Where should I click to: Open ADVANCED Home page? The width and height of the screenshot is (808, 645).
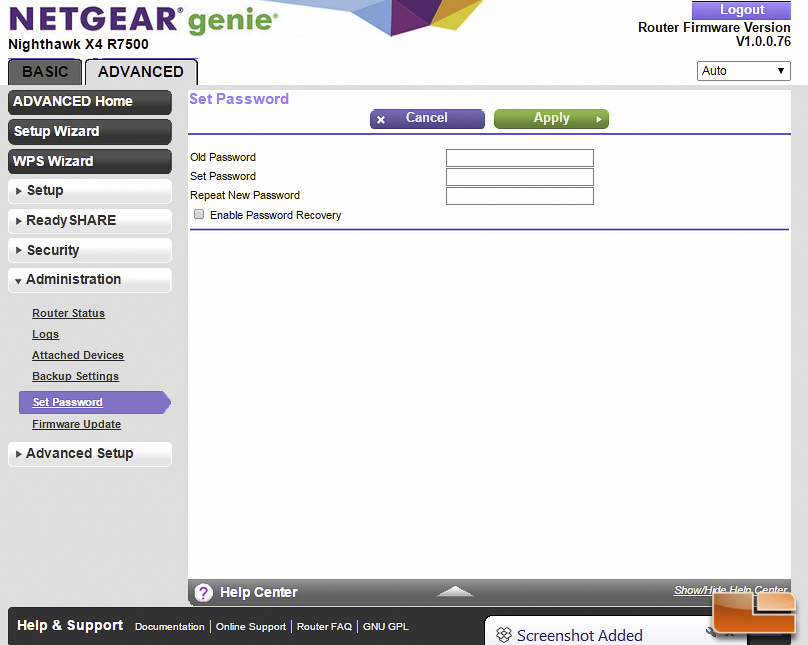click(x=90, y=102)
